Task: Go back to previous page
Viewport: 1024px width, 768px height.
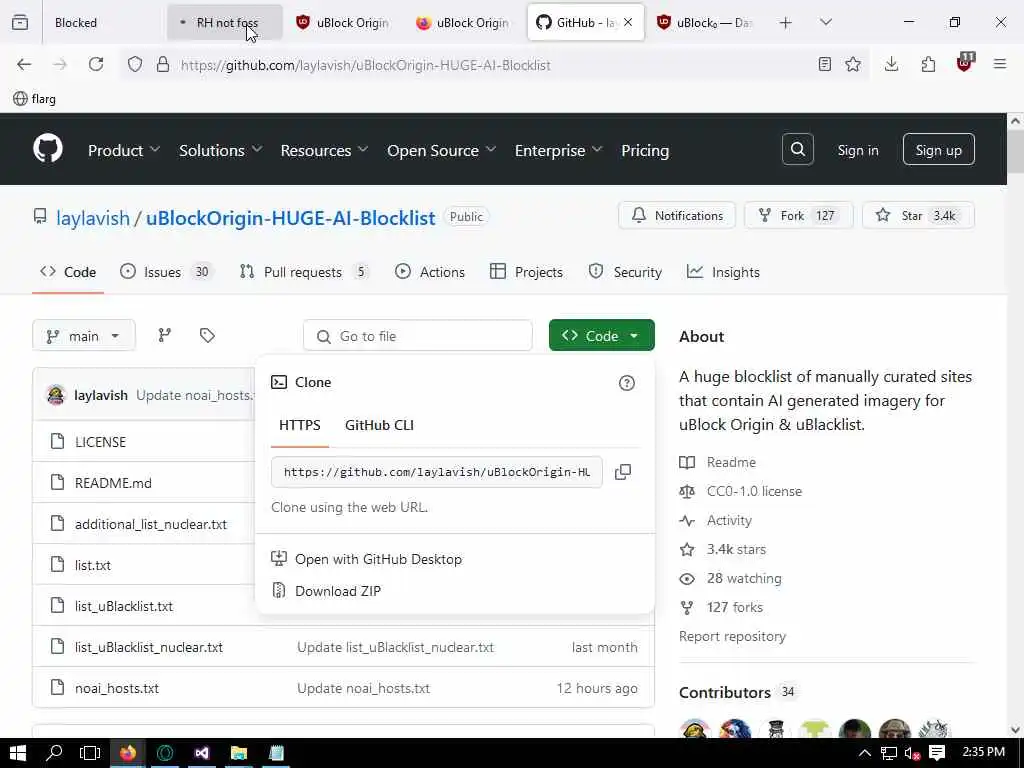Action: point(24,64)
